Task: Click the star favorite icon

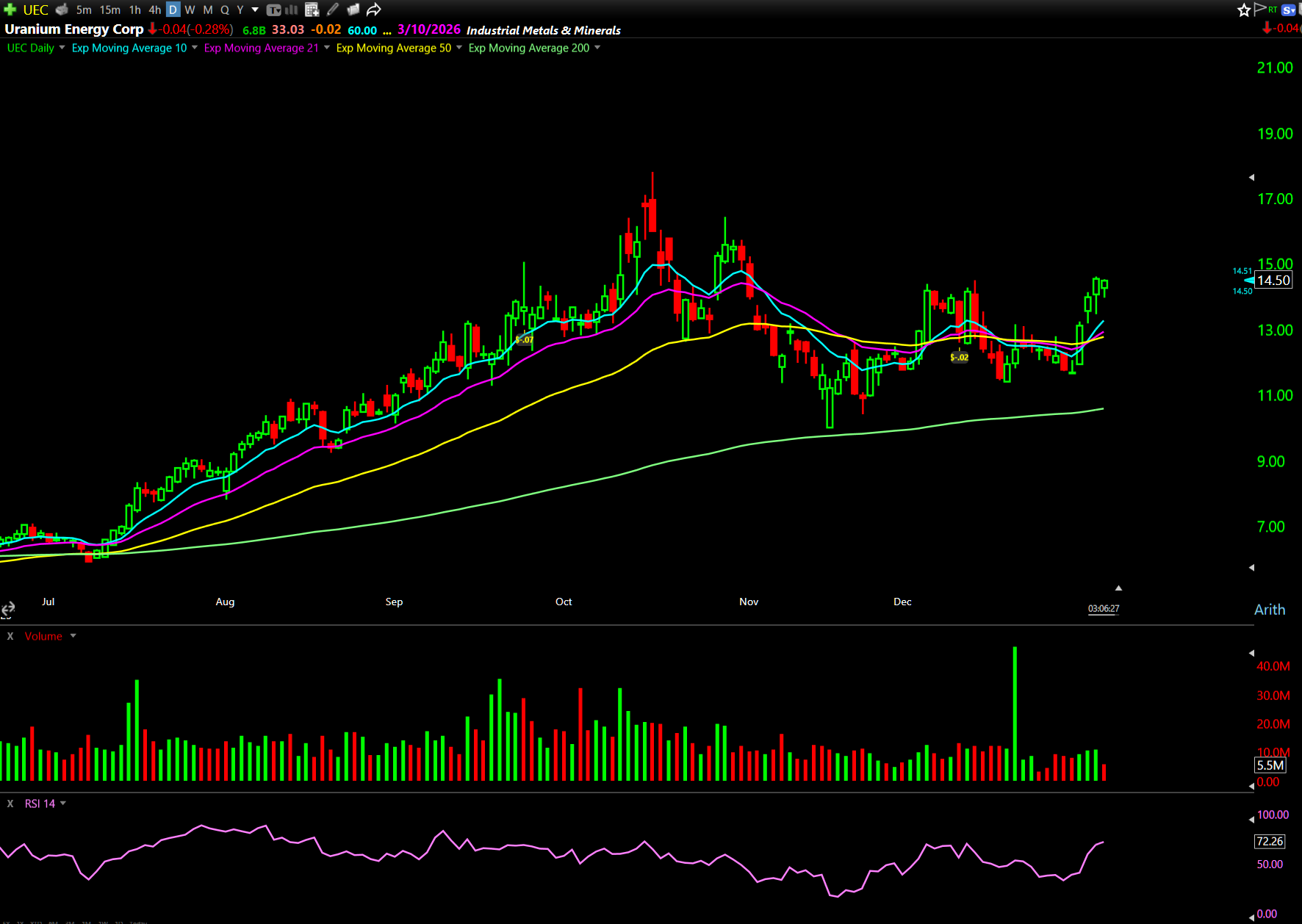Action: tap(1244, 10)
